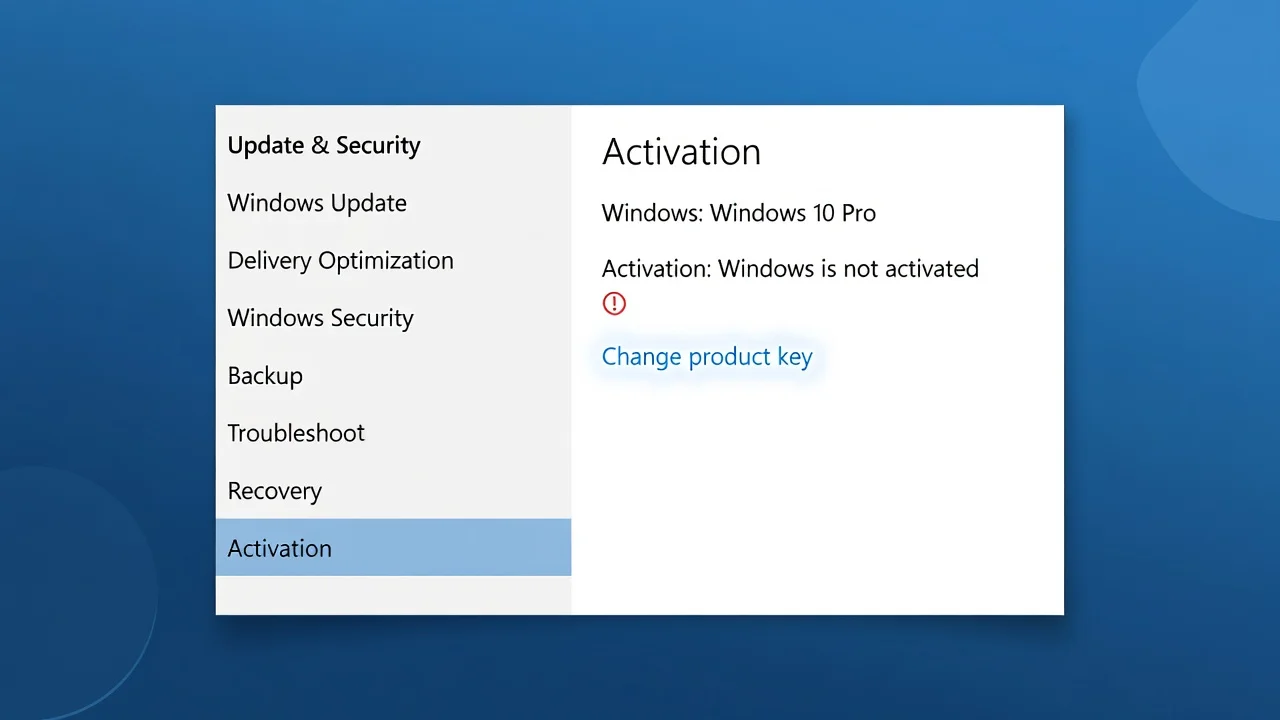Click the Update & Security sidebar heading
The height and width of the screenshot is (720, 1280).
coord(324,146)
